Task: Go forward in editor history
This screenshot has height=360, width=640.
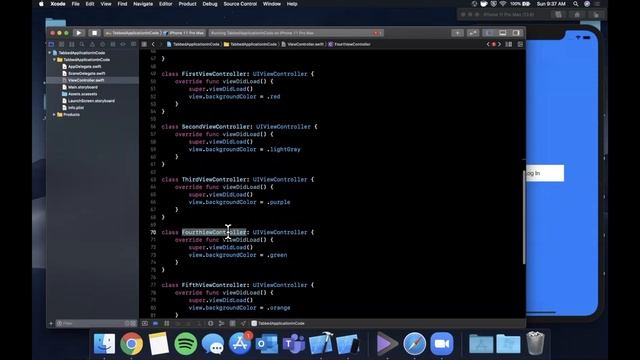Action: [161, 44]
